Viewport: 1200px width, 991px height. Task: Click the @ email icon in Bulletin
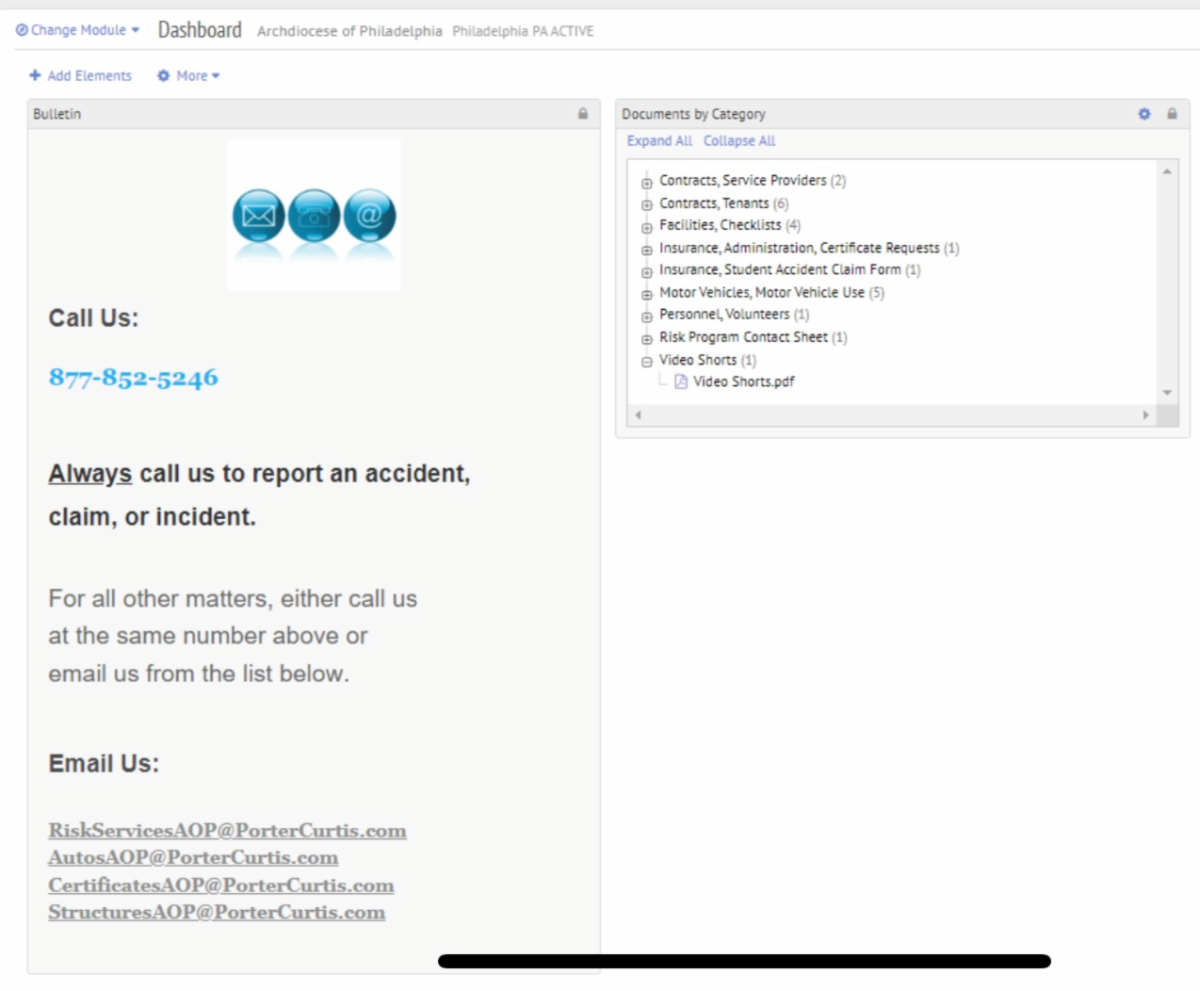pos(369,216)
